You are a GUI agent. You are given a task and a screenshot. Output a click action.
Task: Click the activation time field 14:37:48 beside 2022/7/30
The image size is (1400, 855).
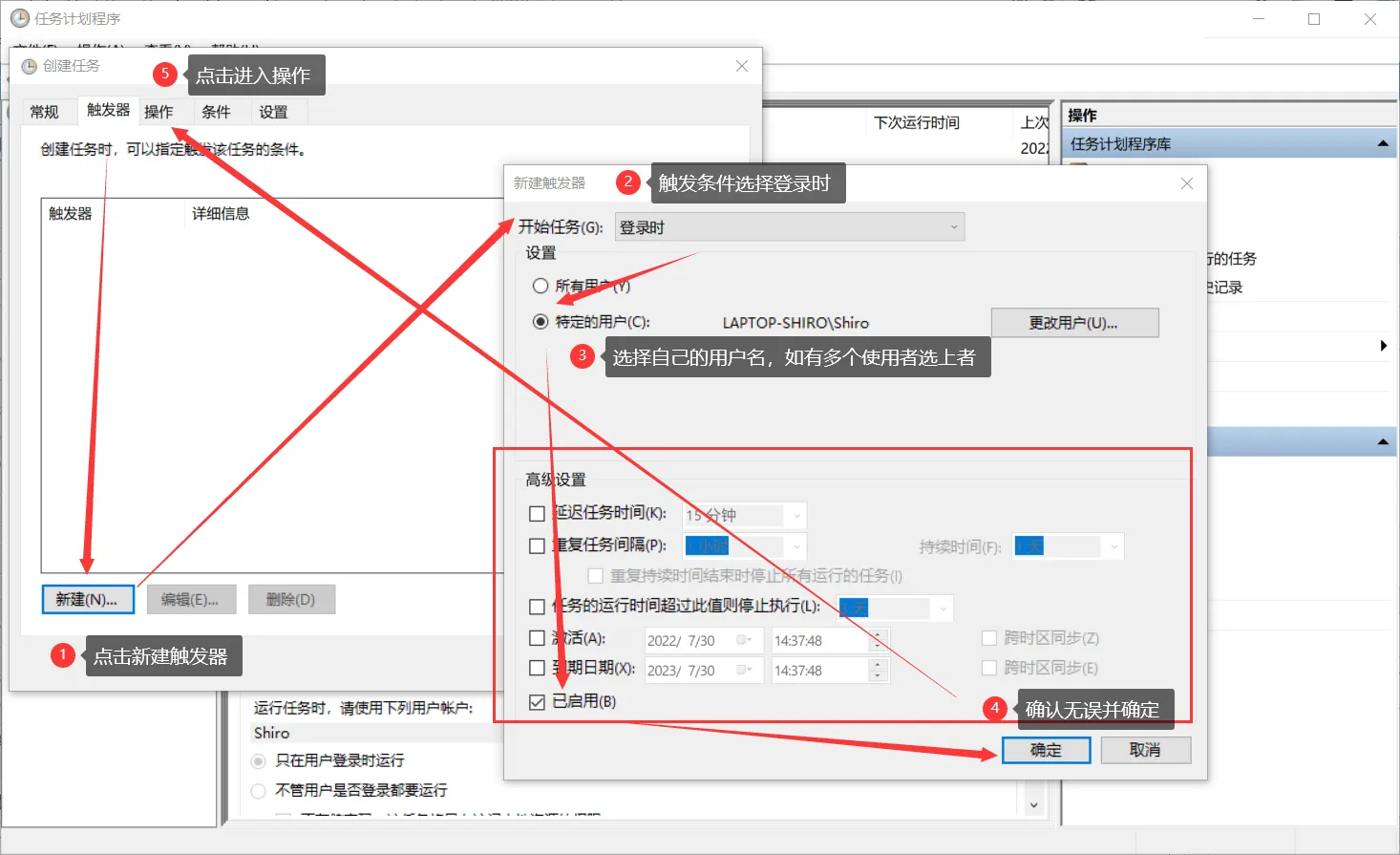(x=819, y=641)
